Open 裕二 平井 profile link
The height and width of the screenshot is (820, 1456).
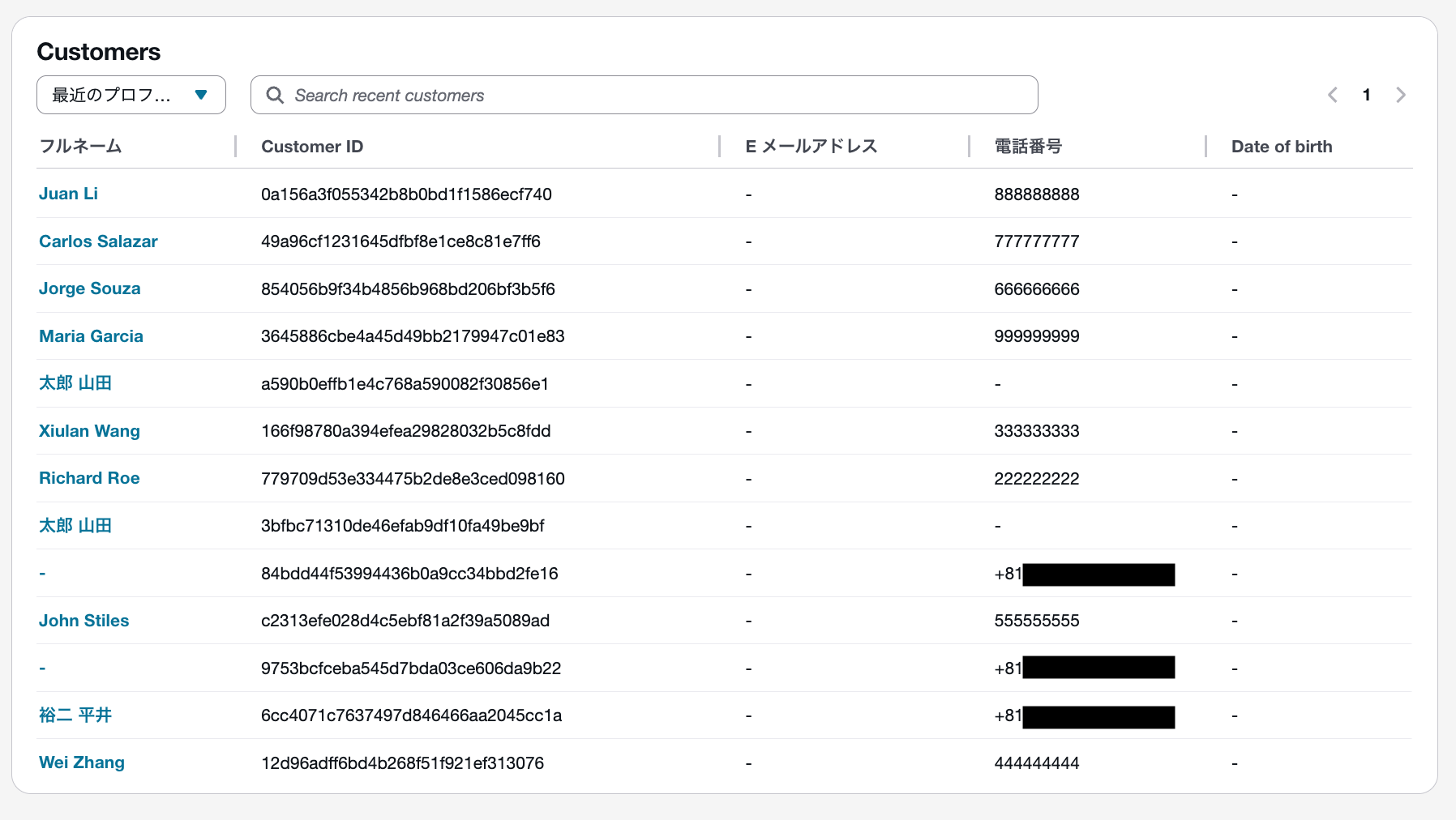[x=75, y=715]
